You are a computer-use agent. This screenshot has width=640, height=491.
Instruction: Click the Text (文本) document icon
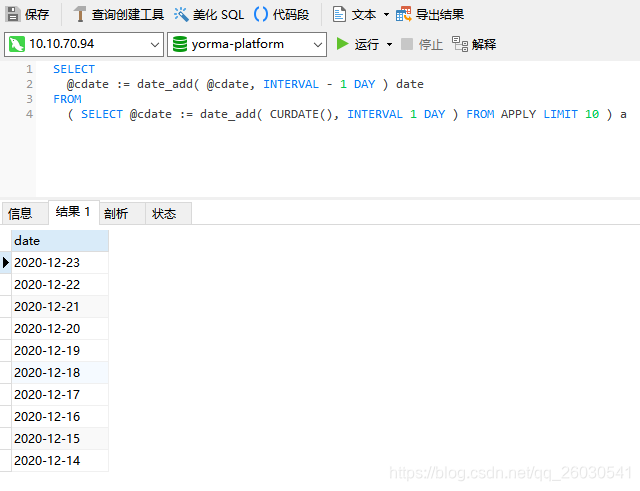click(x=339, y=14)
